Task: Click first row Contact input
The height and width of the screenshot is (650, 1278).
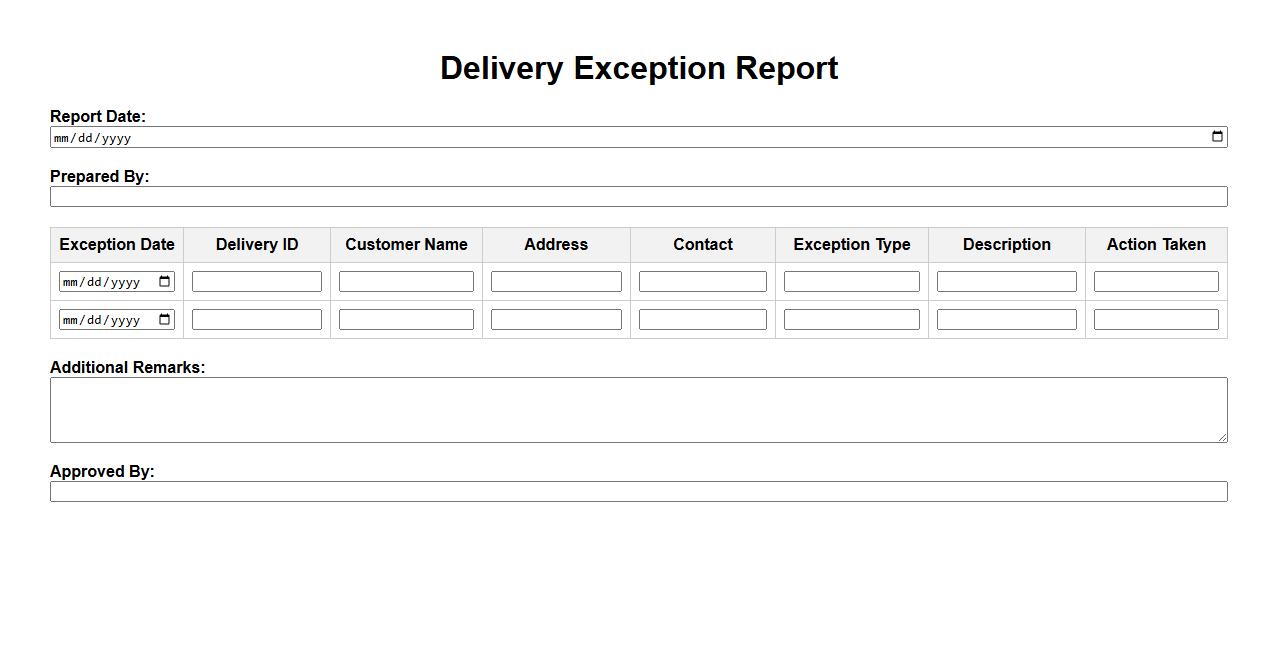Action: (x=703, y=282)
